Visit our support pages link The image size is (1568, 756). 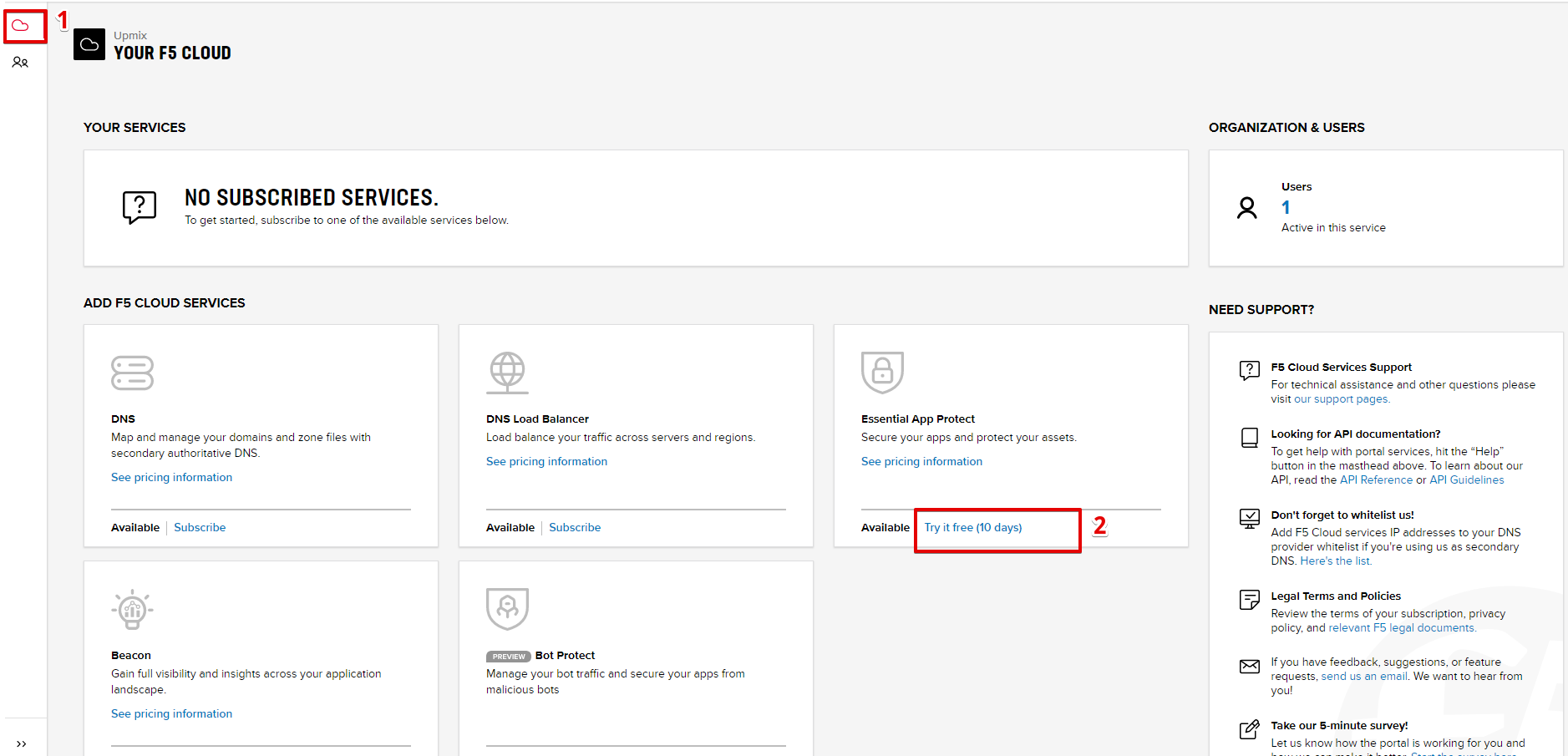(x=1342, y=399)
